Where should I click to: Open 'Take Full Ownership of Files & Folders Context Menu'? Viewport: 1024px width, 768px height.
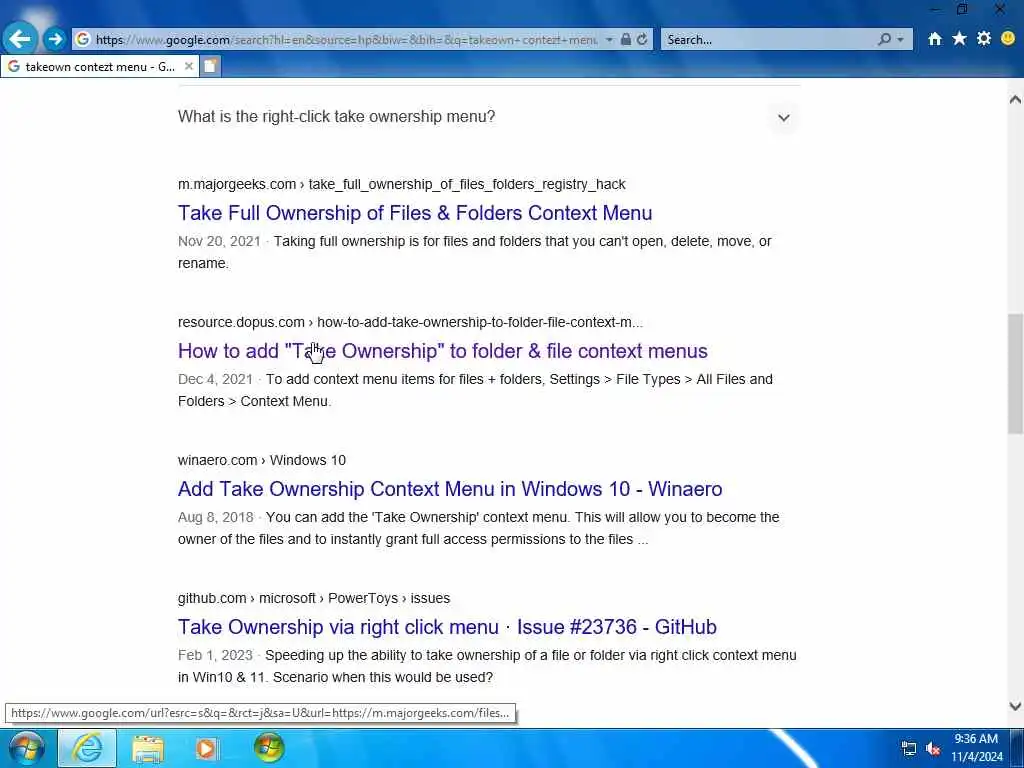[415, 213]
